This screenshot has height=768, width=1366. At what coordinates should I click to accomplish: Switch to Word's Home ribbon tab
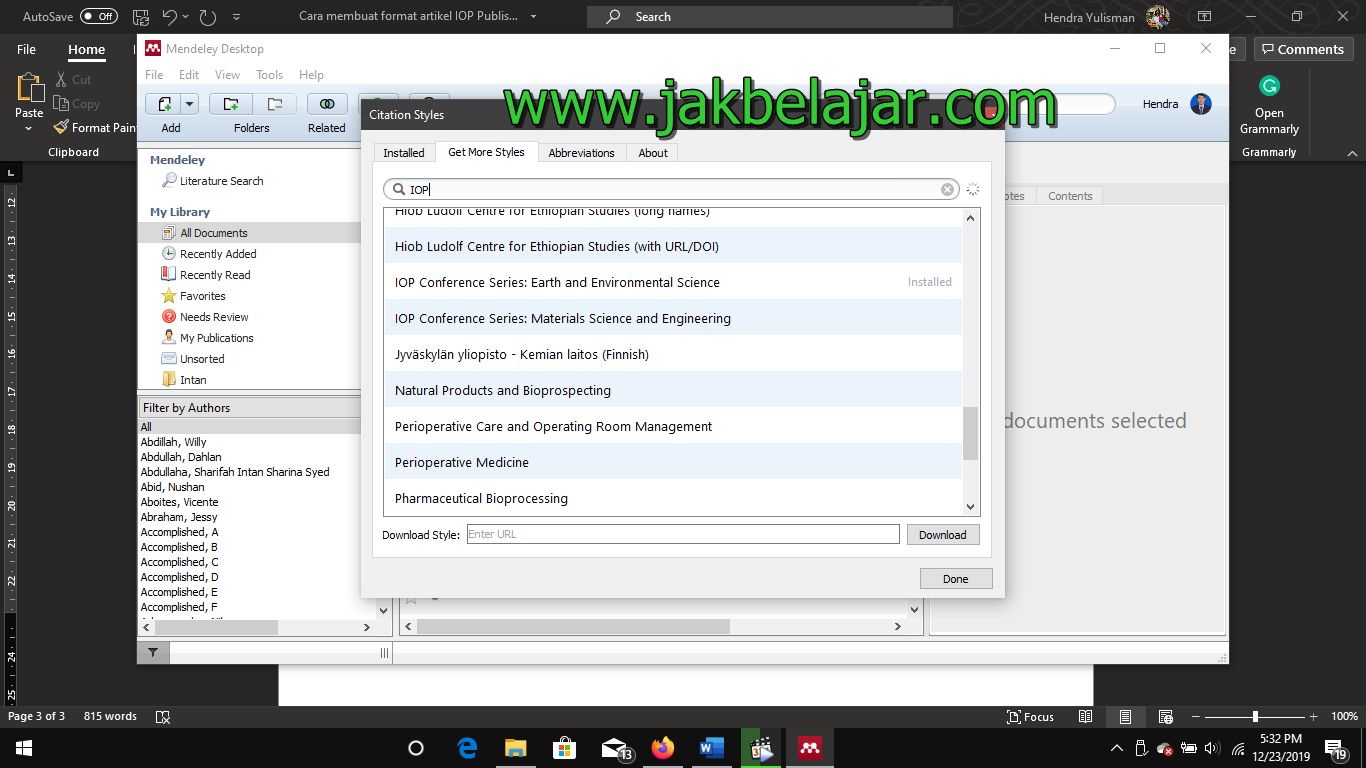point(86,49)
